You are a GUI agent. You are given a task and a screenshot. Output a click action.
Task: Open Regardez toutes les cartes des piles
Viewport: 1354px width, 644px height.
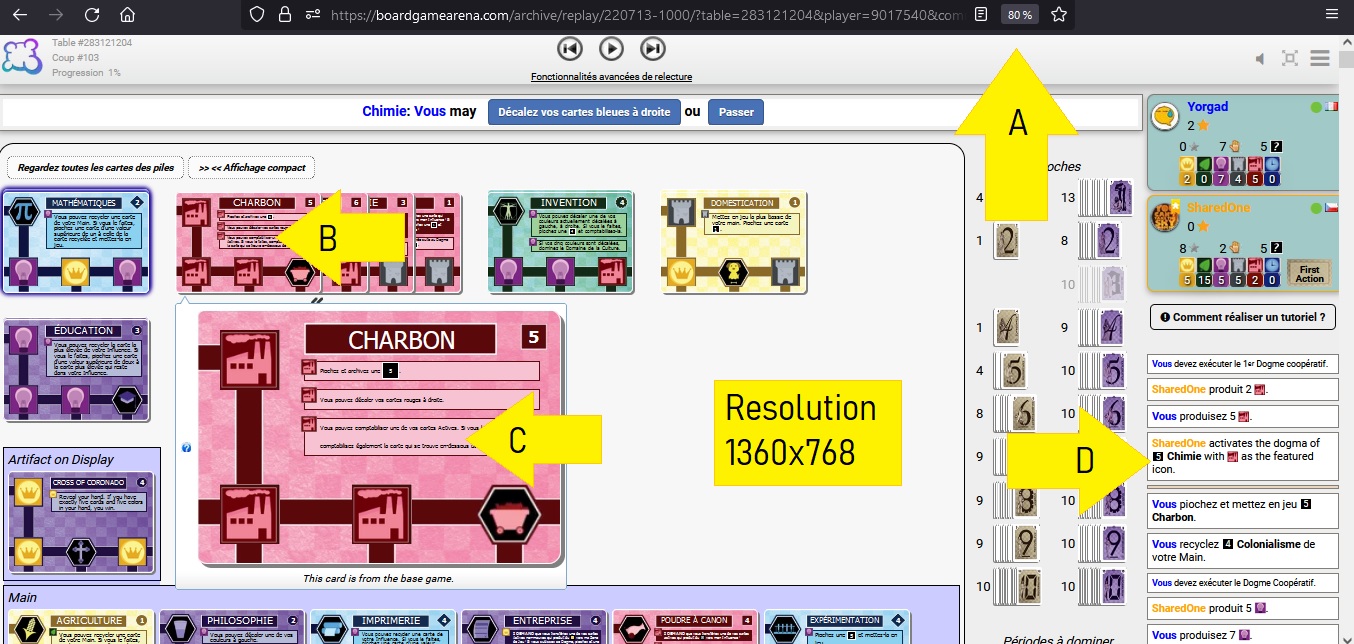pos(95,167)
